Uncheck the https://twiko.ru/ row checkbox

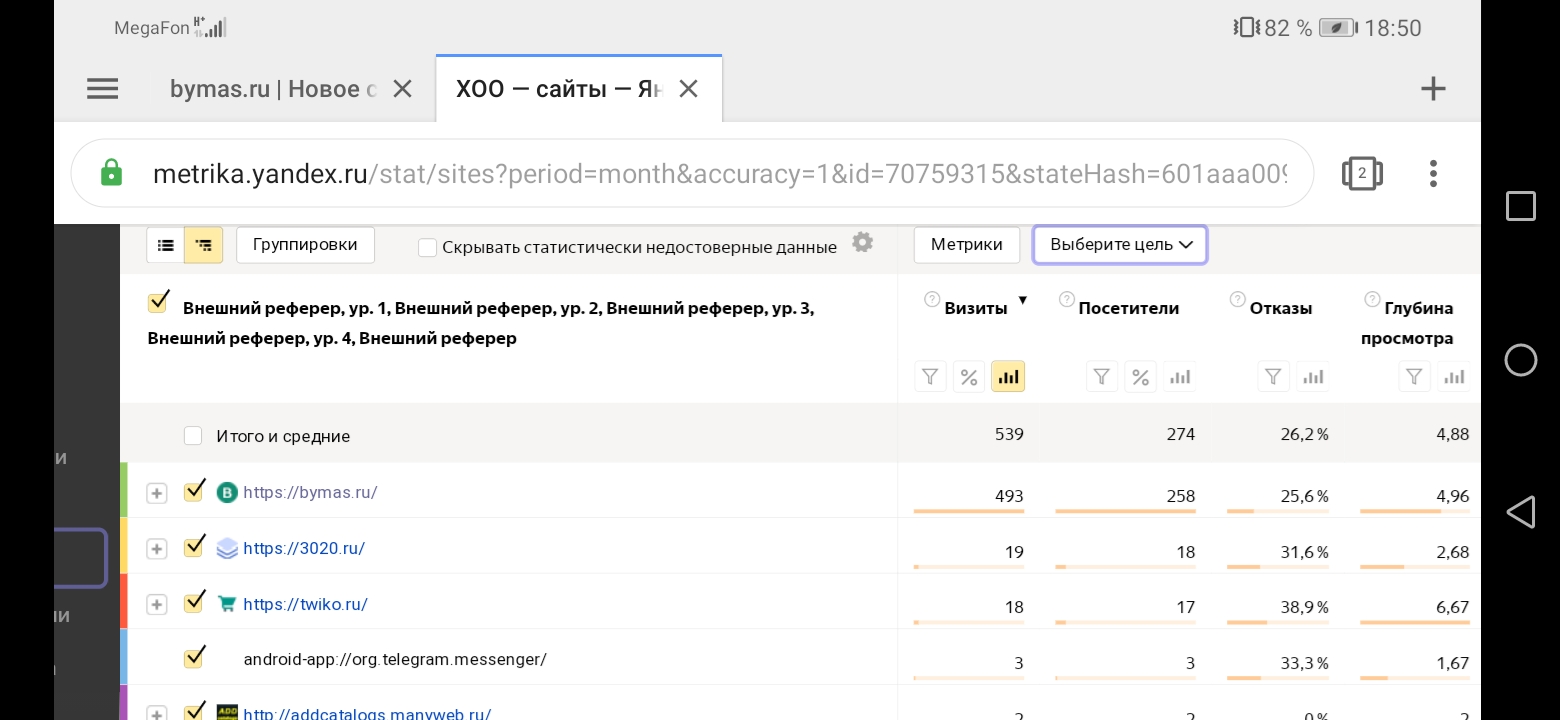195,603
